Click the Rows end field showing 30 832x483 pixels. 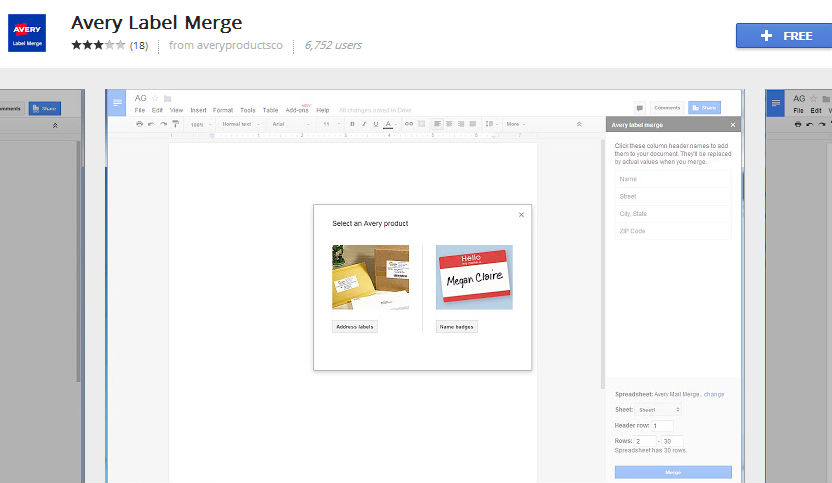click(672, 441)
